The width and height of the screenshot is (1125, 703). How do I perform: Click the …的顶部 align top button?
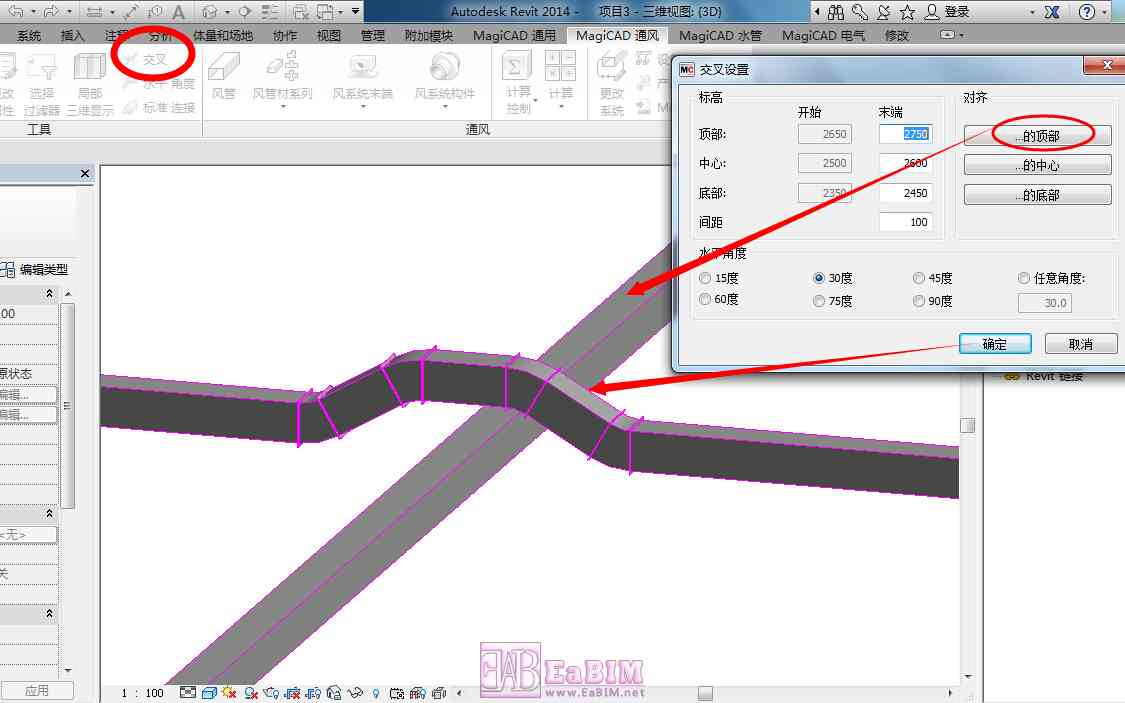pyautogui.click(x=1037, y=136)
